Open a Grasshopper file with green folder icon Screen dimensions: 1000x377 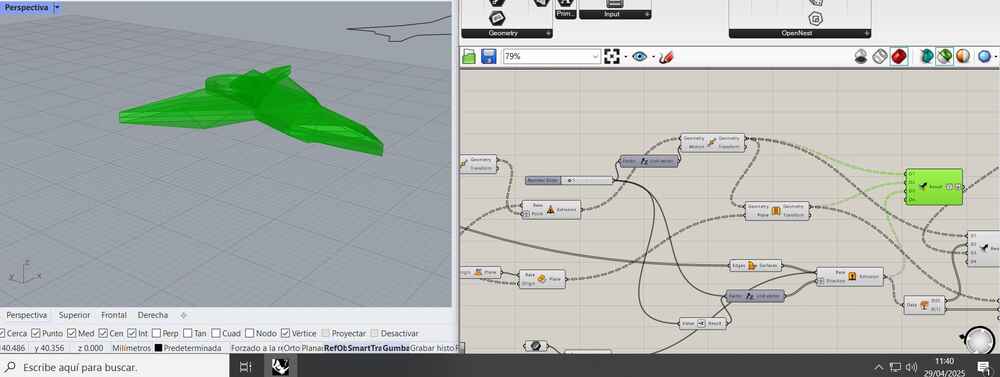[469, 57]
